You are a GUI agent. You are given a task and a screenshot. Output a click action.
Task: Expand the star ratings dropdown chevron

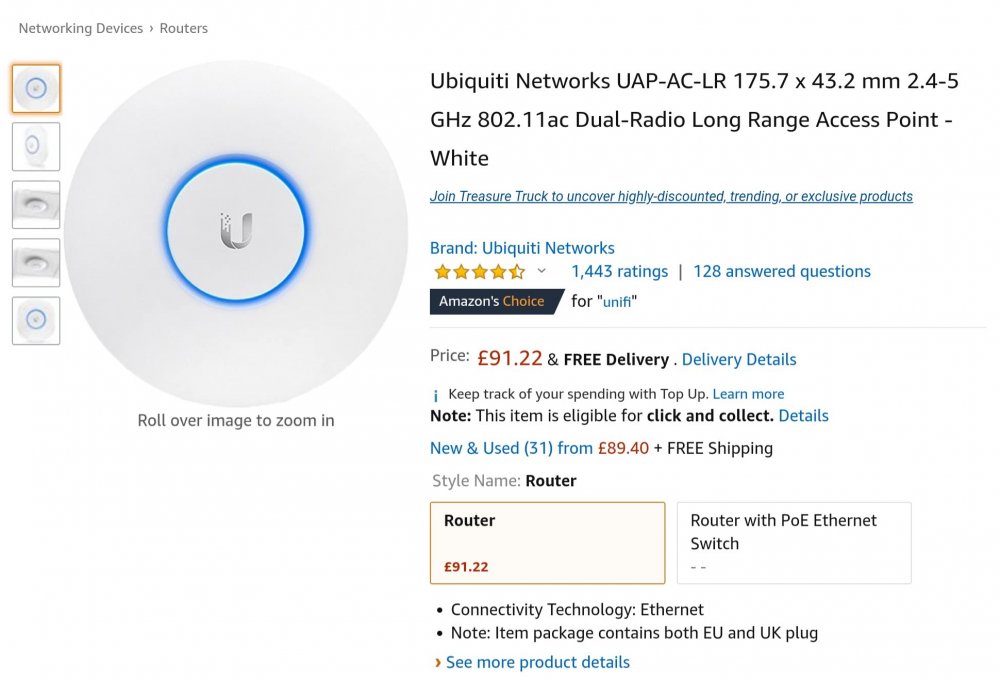click(541, 271)
